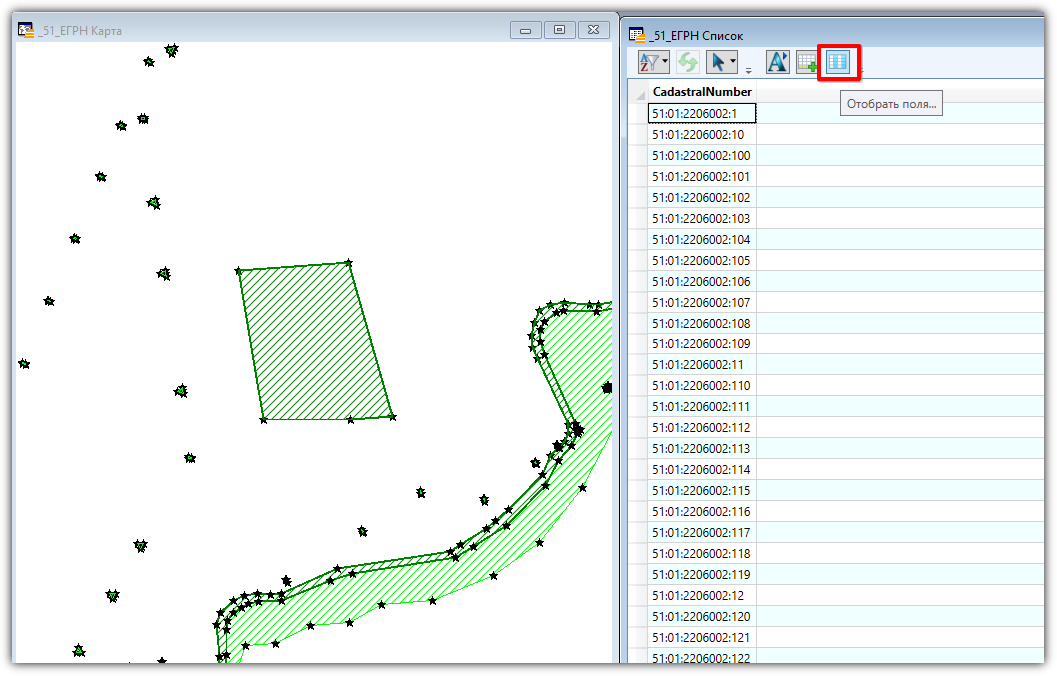1057x676 pixels.
Task: Tick the row selector for 51:01:2206002:110
Action: point(637,386)
